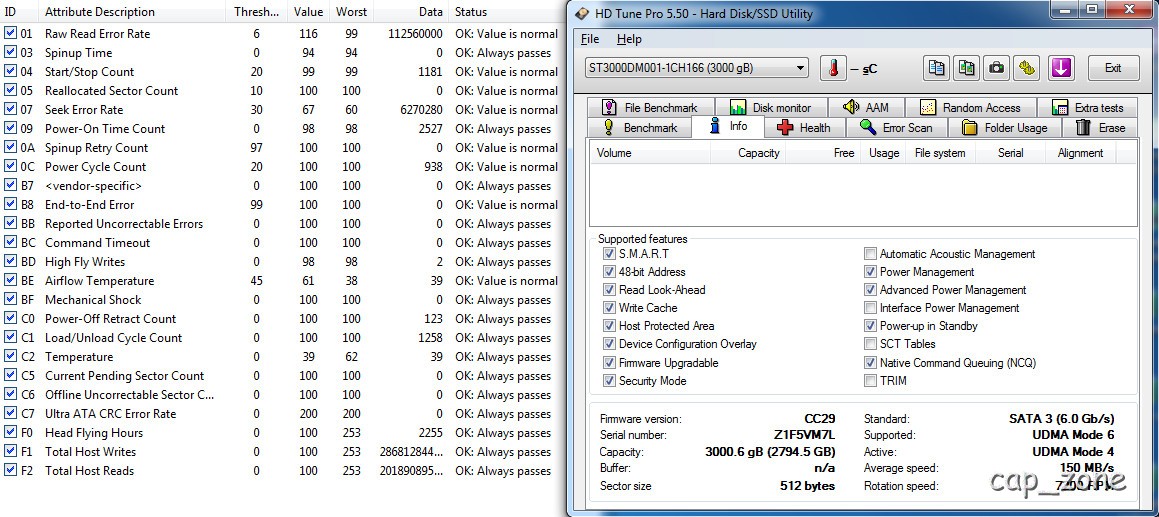Switch to the File Benchmark tab
This screenshot has height=517, width=1159.
[649, 107]
